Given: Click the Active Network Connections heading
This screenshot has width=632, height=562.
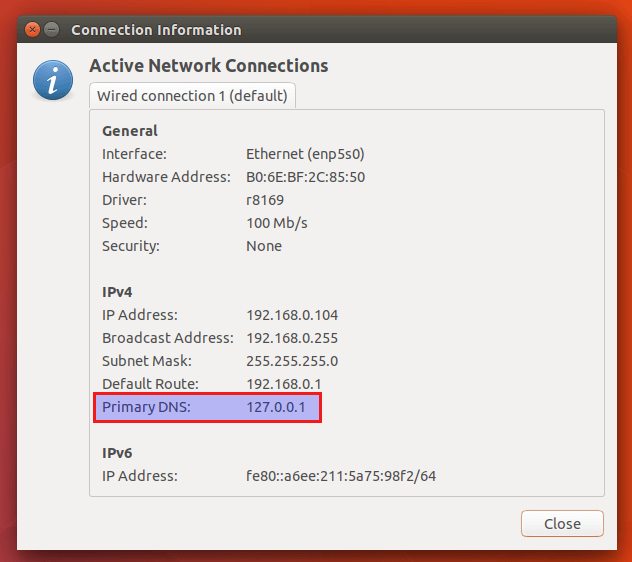Looking at the screenshot, I should click(208, 66).
